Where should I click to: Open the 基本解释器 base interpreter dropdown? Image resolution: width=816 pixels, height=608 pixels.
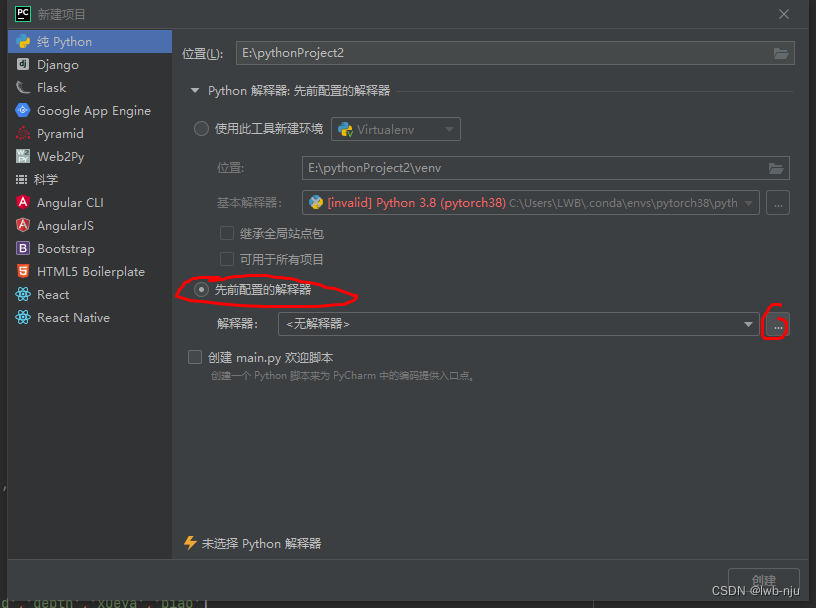[530, 202]
